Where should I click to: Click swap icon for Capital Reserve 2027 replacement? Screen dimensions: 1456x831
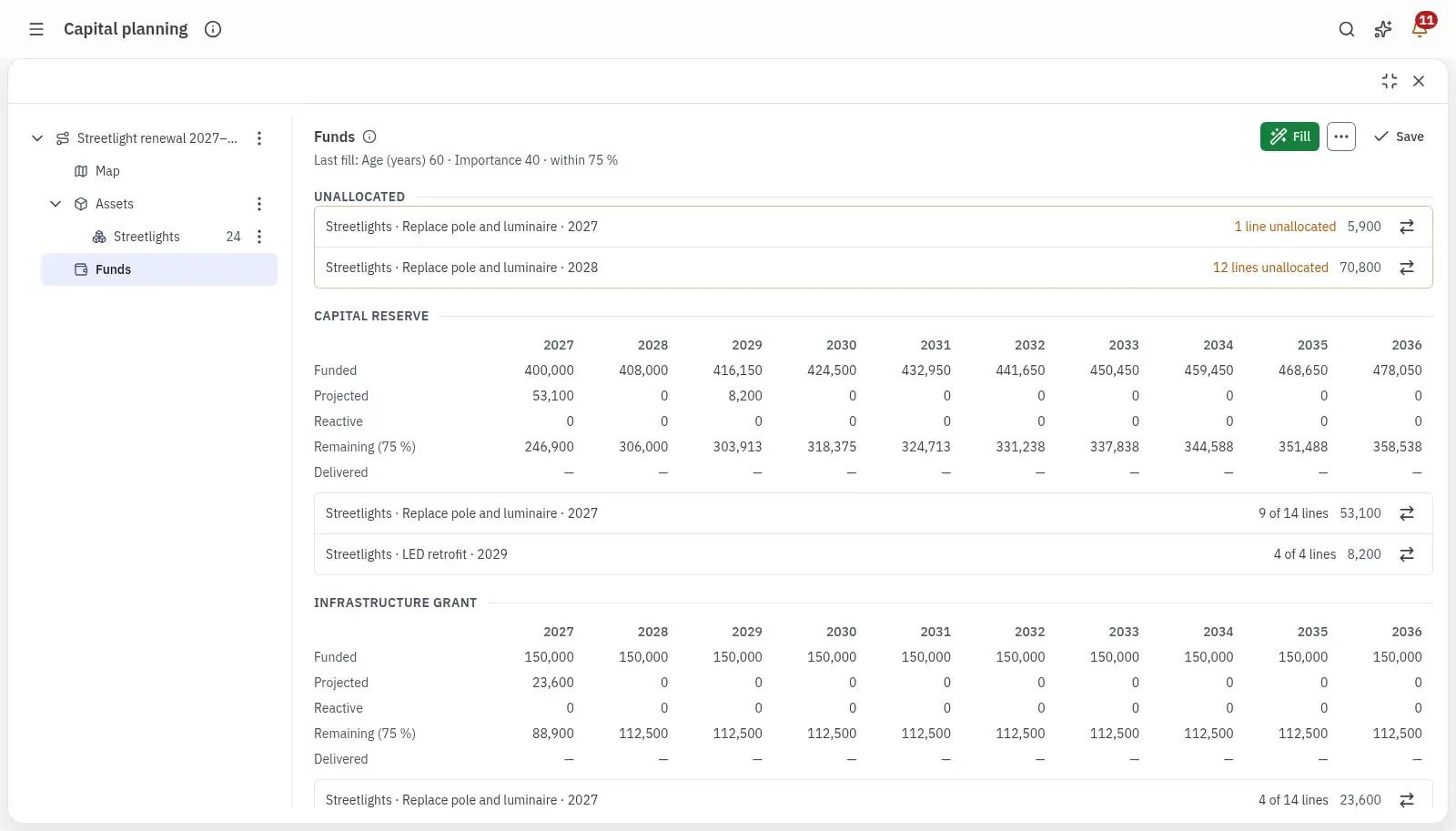(x=1407, y=513)
